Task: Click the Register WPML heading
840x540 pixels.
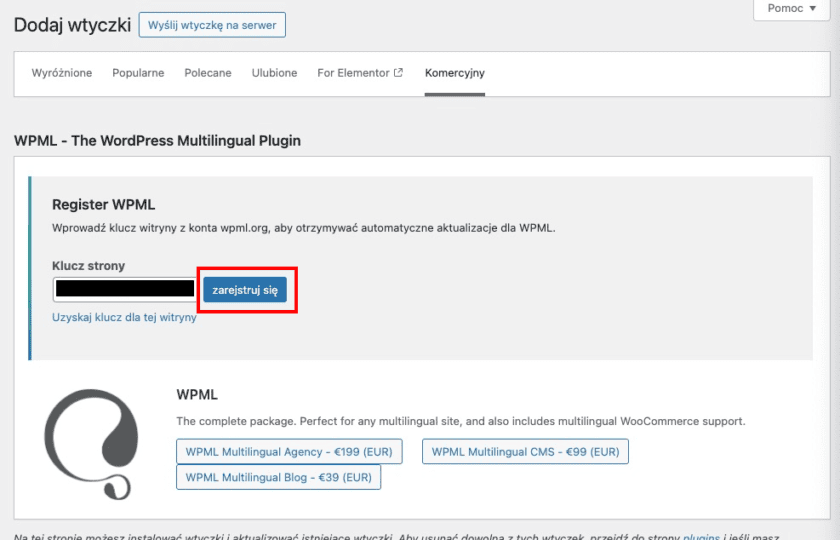Action: (x=104, y=205)
